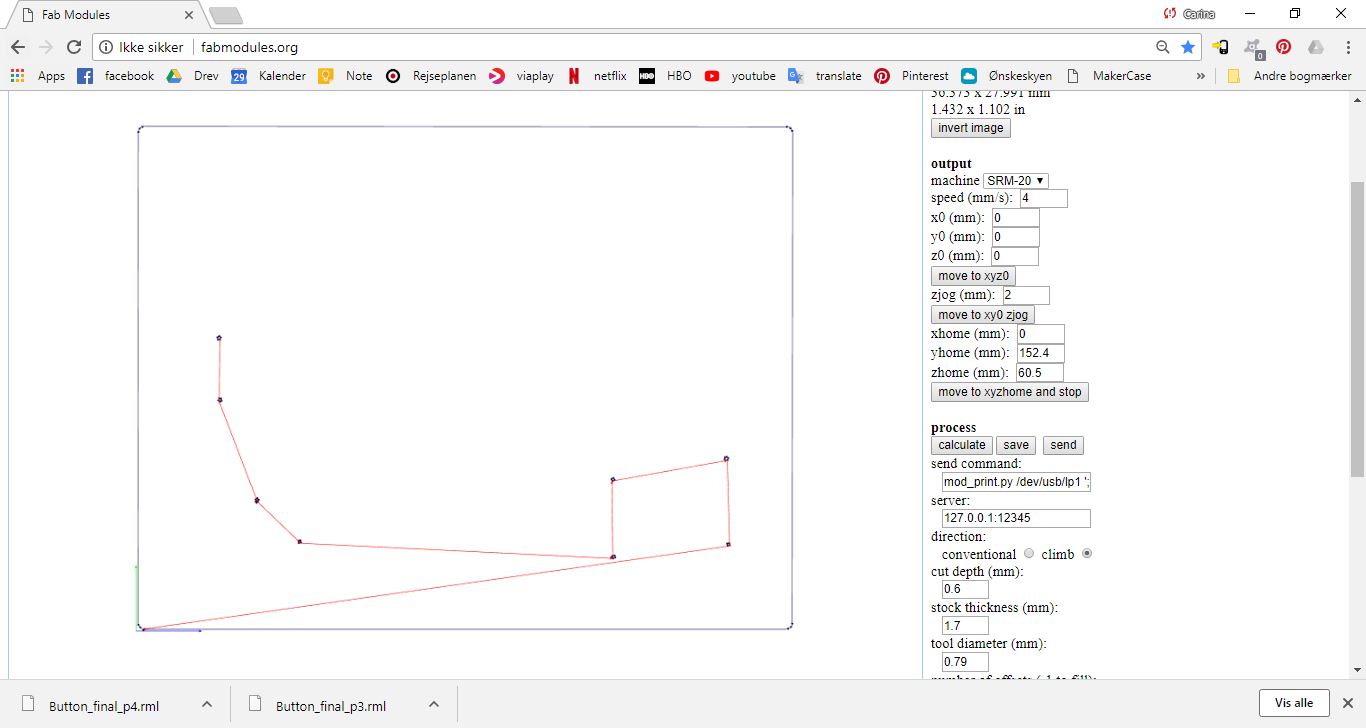Viewport: 1366px width, 728px height.
Task: Go back with the browser back arrow
Action: tap(18, 47)
